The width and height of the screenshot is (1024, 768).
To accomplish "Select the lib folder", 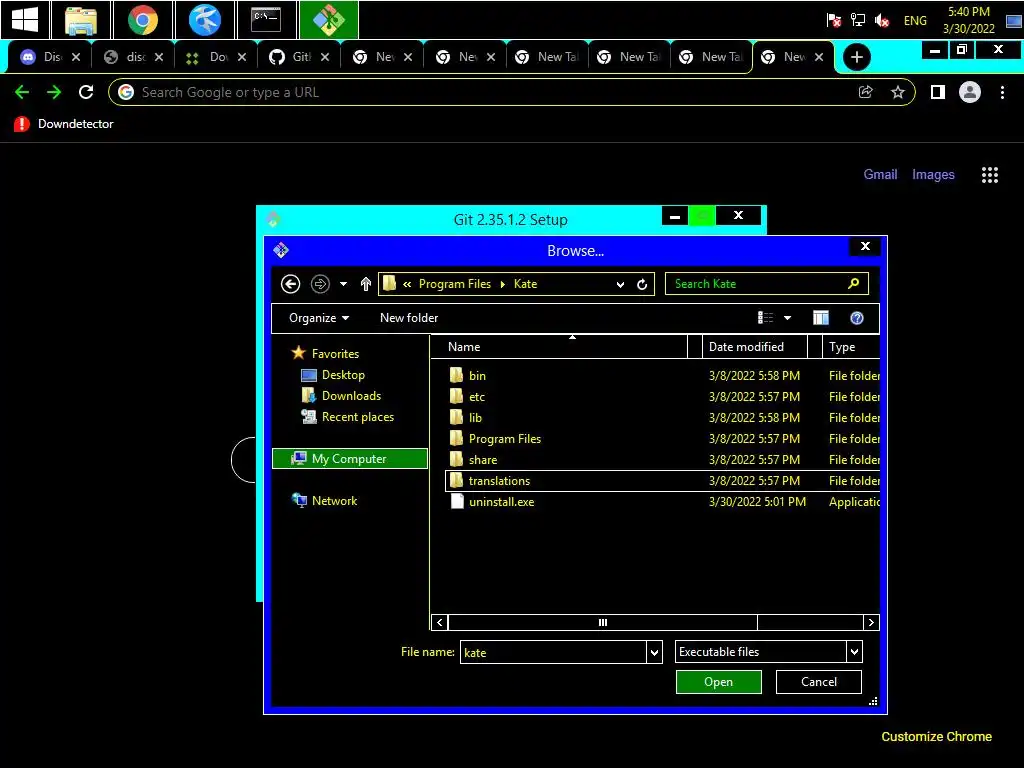I will click(x=475, y=418).
